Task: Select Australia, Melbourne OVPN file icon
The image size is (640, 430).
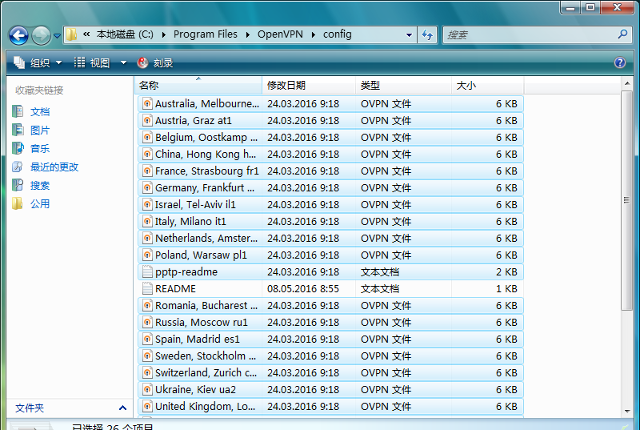Action: coord(147,104)
